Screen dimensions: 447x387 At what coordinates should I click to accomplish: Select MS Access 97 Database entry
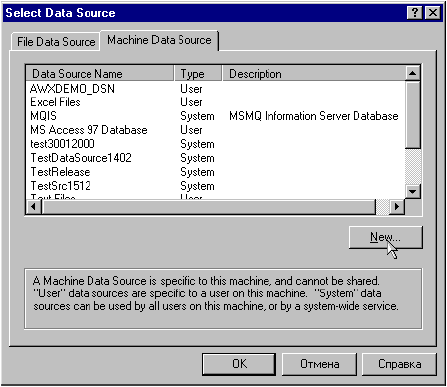pyautogui.click(x=89, y=130)
